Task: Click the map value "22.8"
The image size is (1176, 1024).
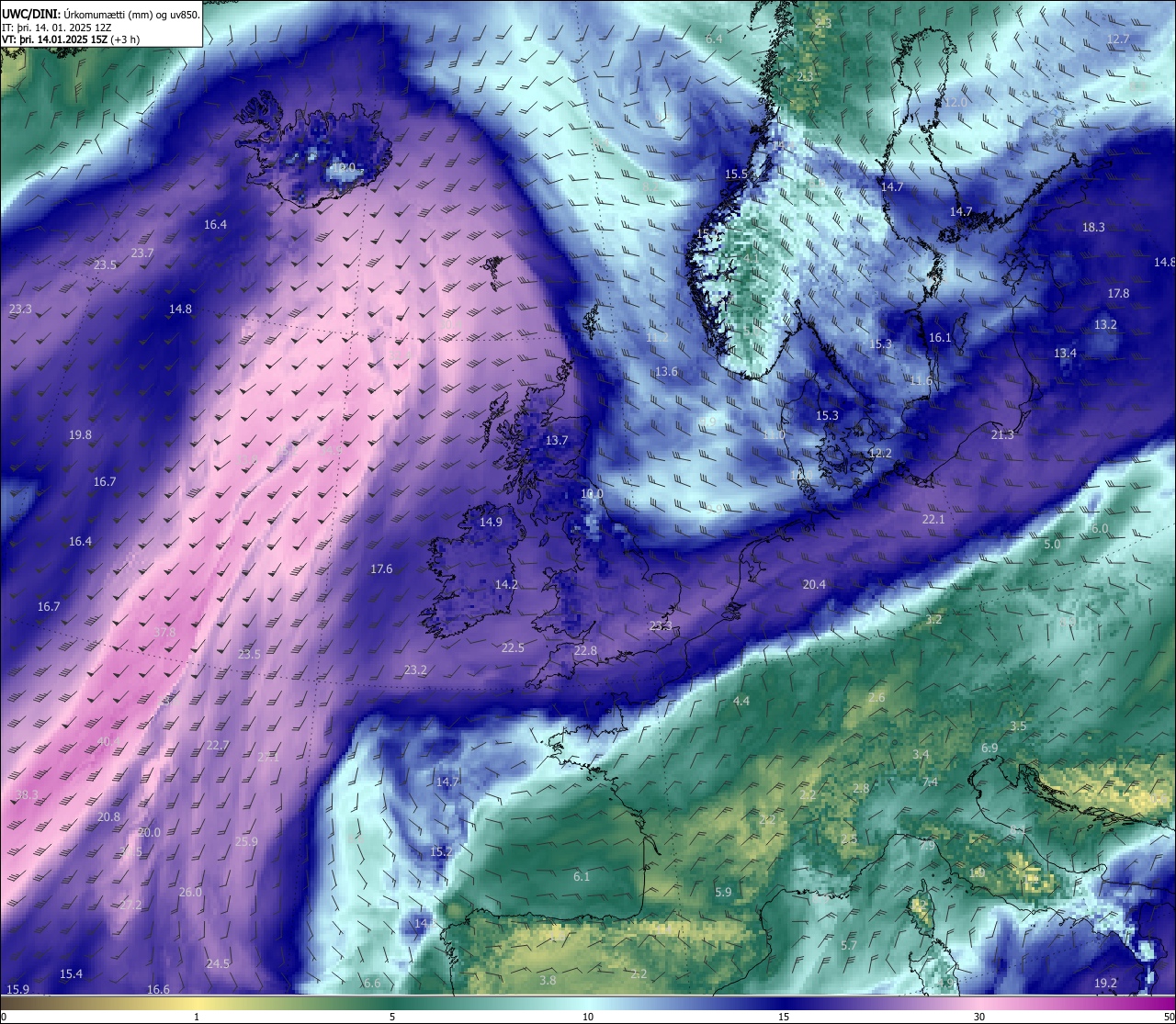Action: click(x=585, y=651)
